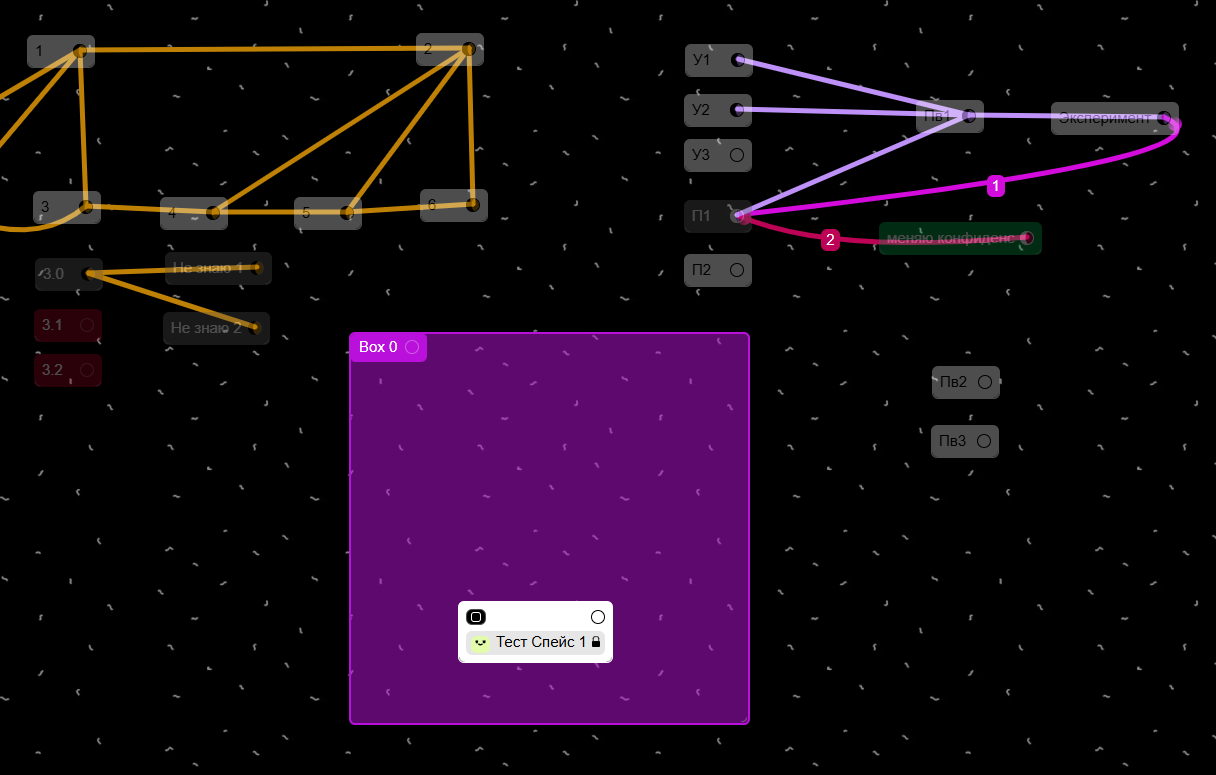This screenshot has width=1216, height=775.
Task: Click the connector dot on card У1
Action: point(738,60)
